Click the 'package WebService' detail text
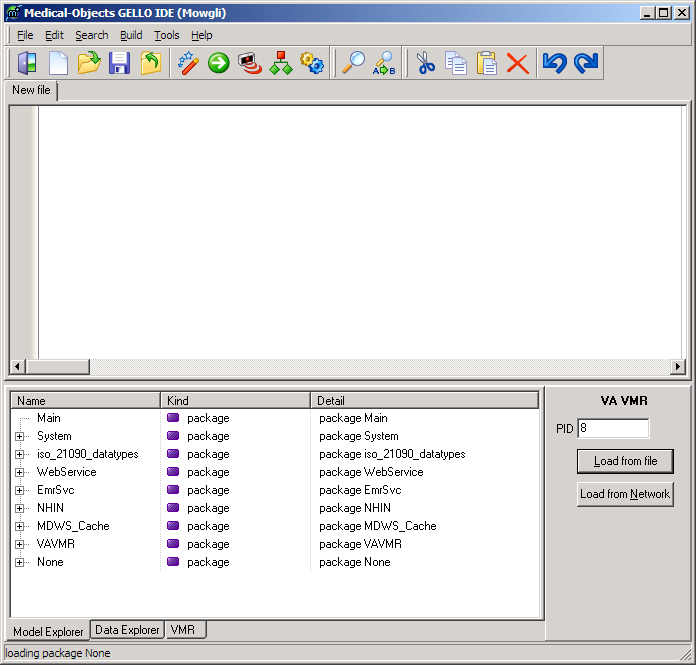This screenshot has width=696, height=665. tap(371, 472)
